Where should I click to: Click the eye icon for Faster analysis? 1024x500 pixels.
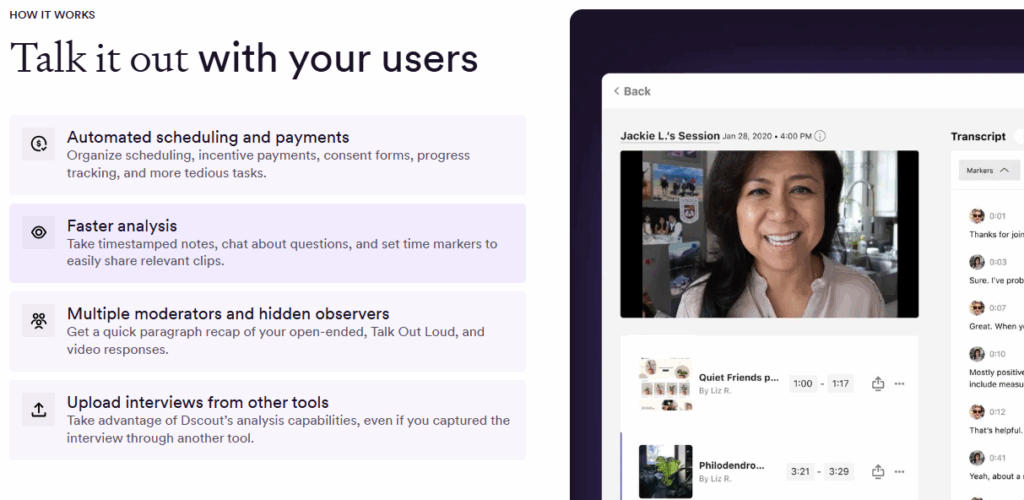[x=39, y=233]
